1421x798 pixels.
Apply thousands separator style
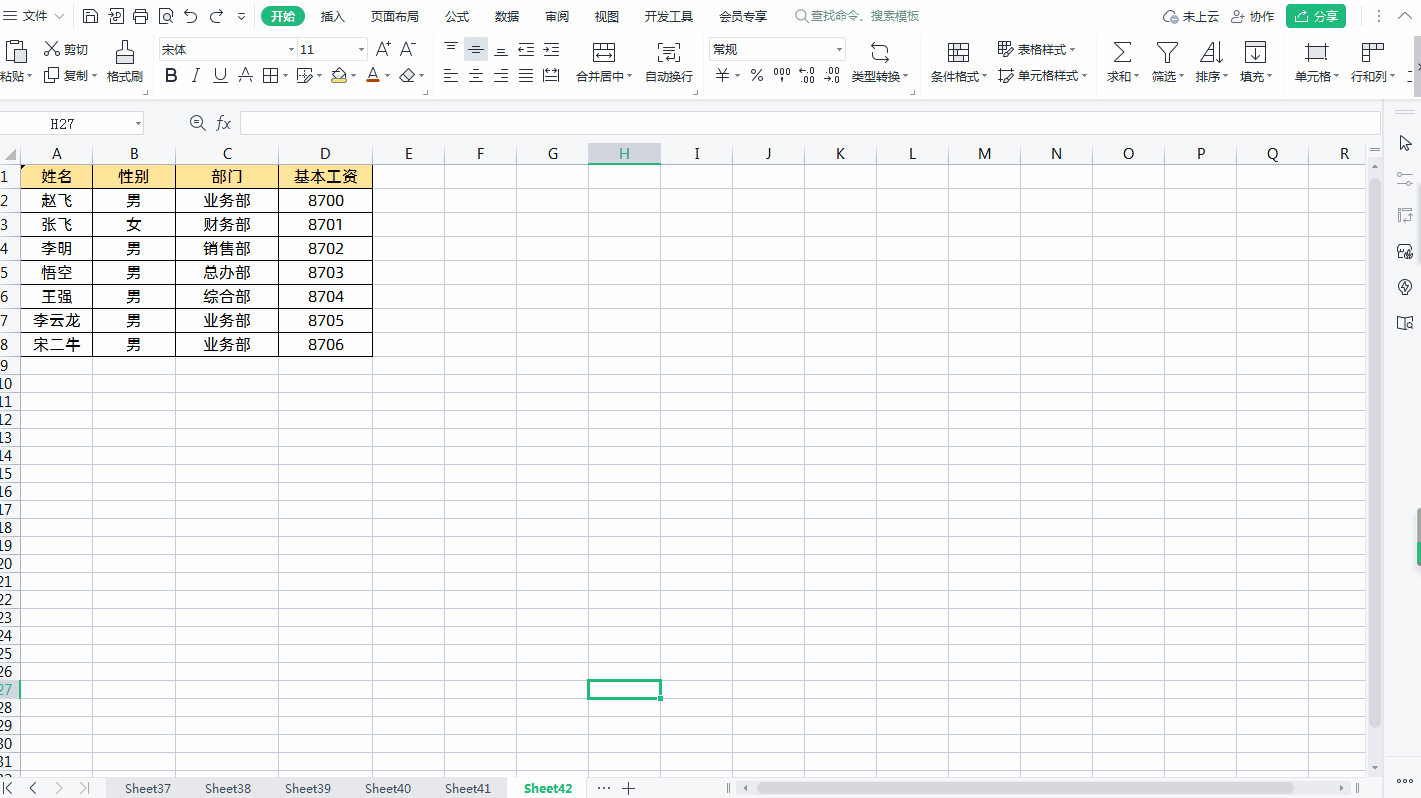pyautogui.click(x=782, y=75)
